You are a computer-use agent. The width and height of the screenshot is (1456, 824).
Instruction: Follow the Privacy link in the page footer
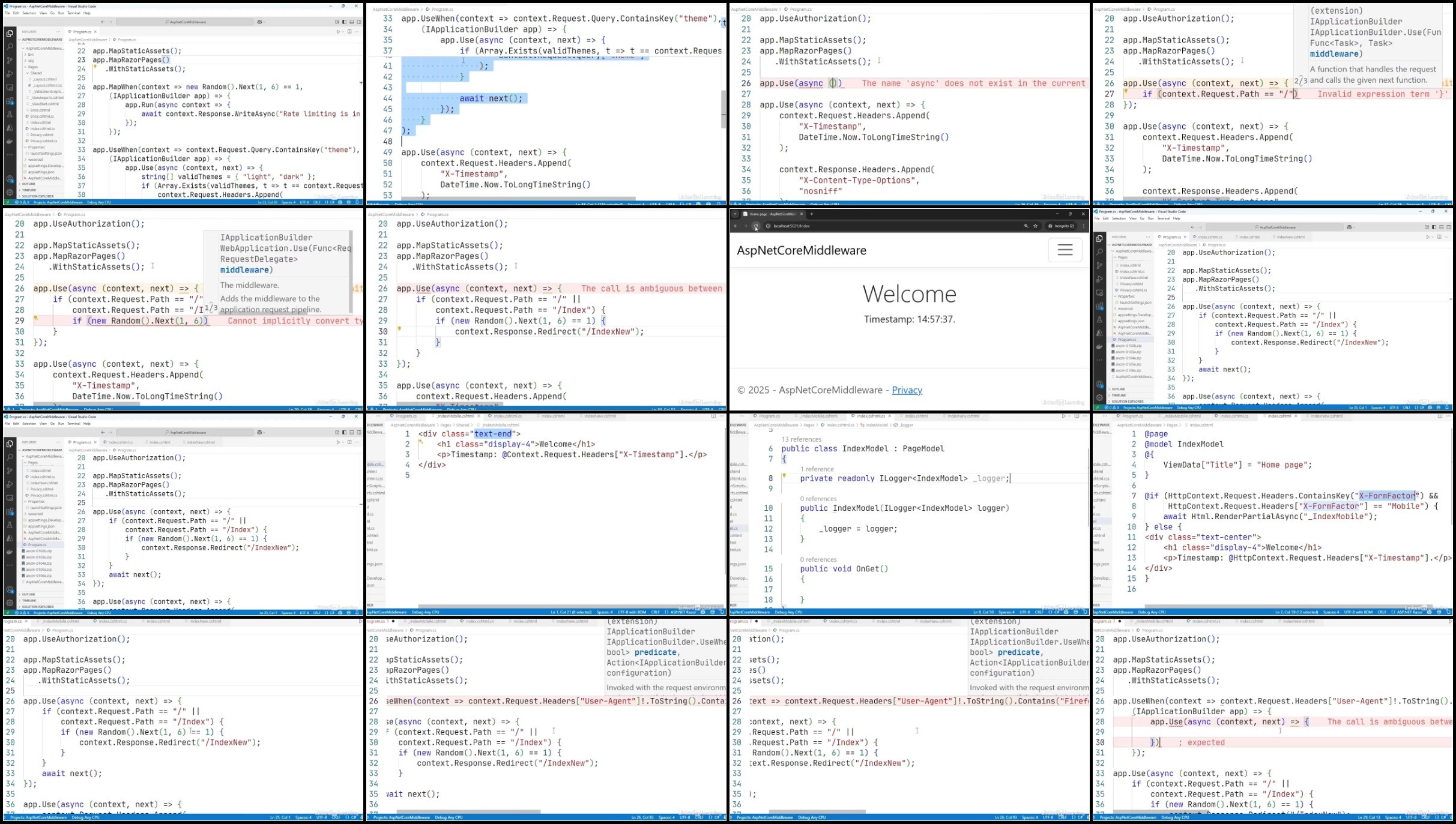click(907, 390)
